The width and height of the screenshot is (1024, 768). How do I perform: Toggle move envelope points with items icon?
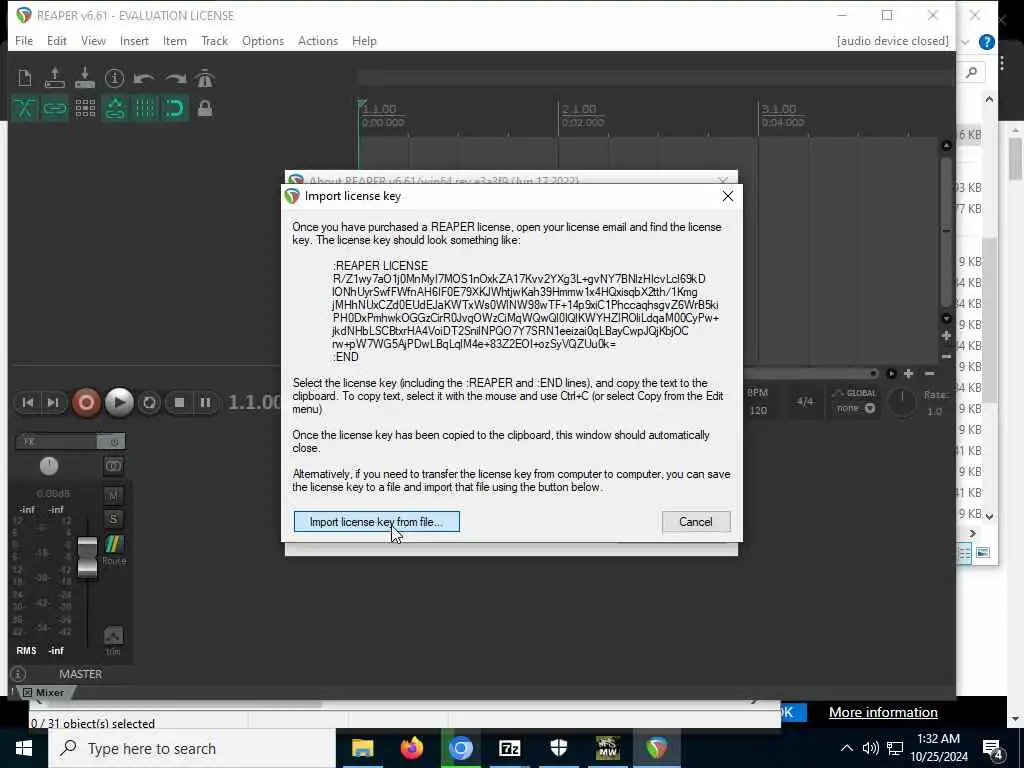[x=115, y=108]
